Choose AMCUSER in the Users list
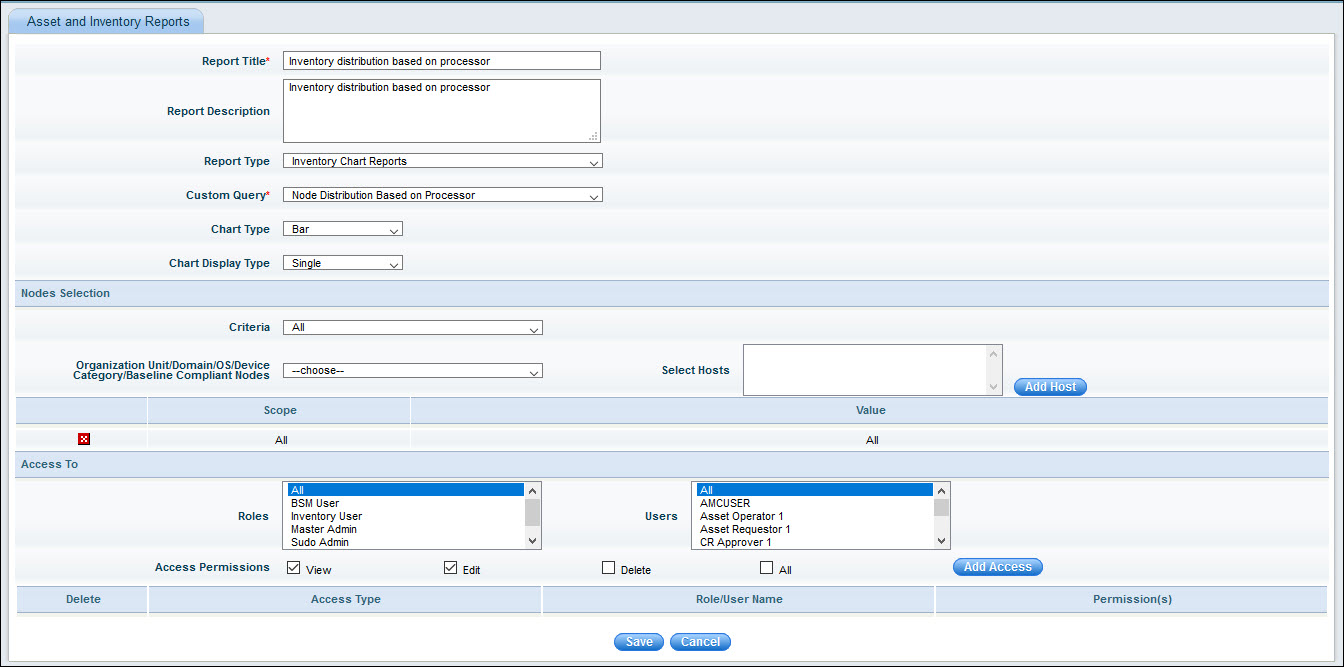 (725, 503)
